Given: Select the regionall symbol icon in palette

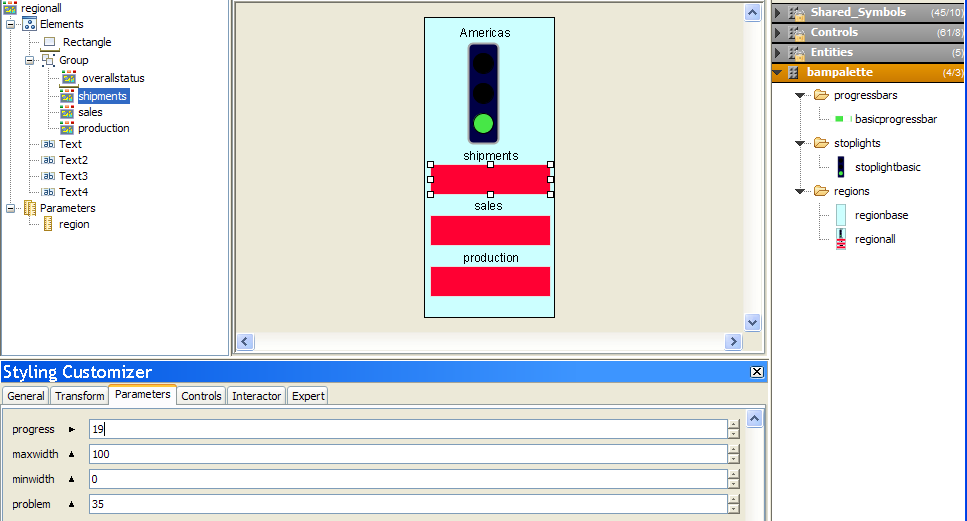Looking at the screenshot, I should coord(840,239).
